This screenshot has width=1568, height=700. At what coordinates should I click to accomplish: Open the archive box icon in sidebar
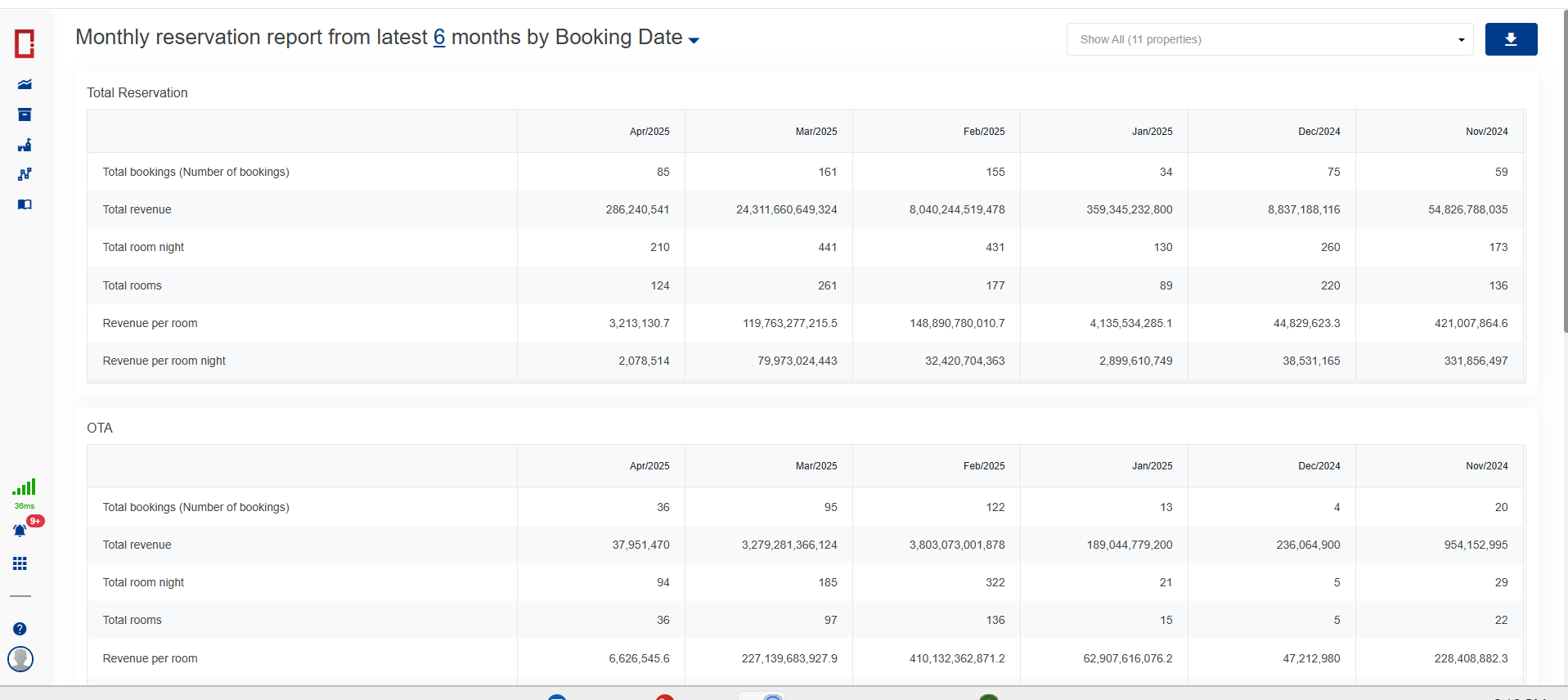pos(25,114)
